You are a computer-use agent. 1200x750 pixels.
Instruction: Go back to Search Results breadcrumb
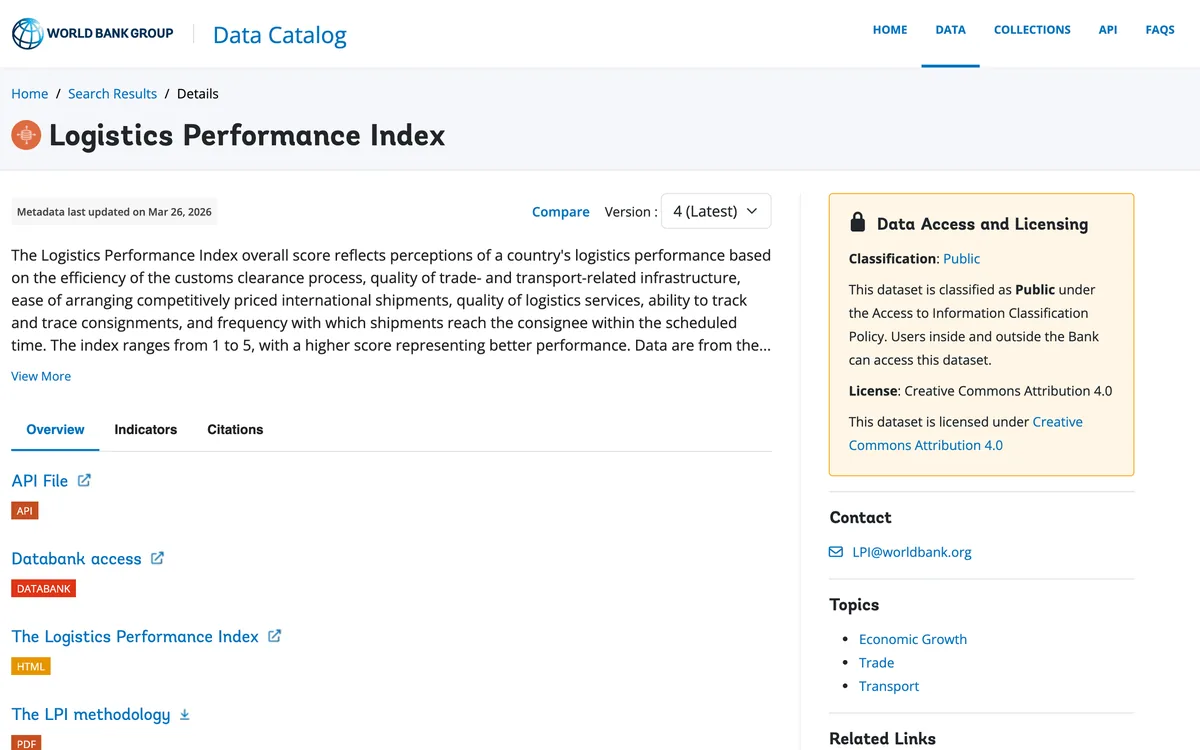click(112, 94)
